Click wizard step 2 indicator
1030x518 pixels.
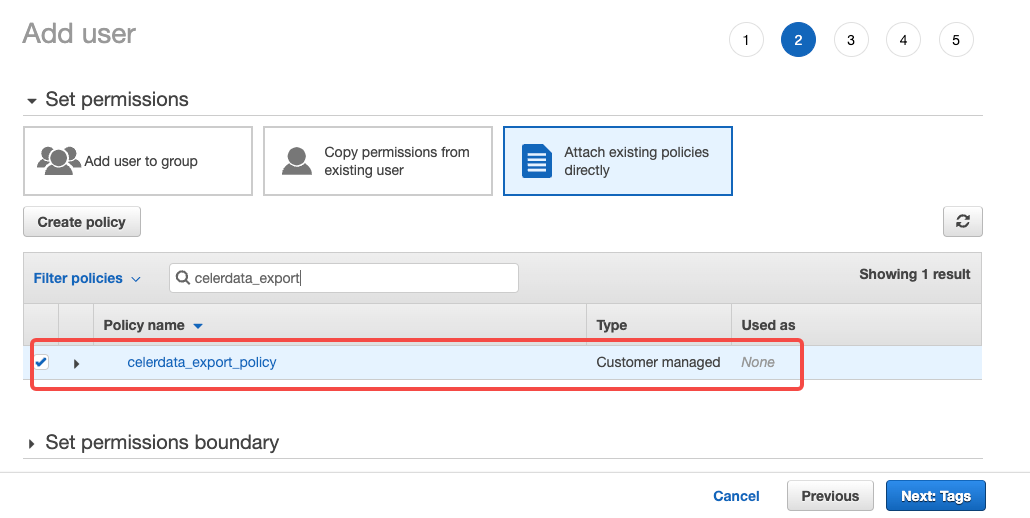(x=798, y=40)
